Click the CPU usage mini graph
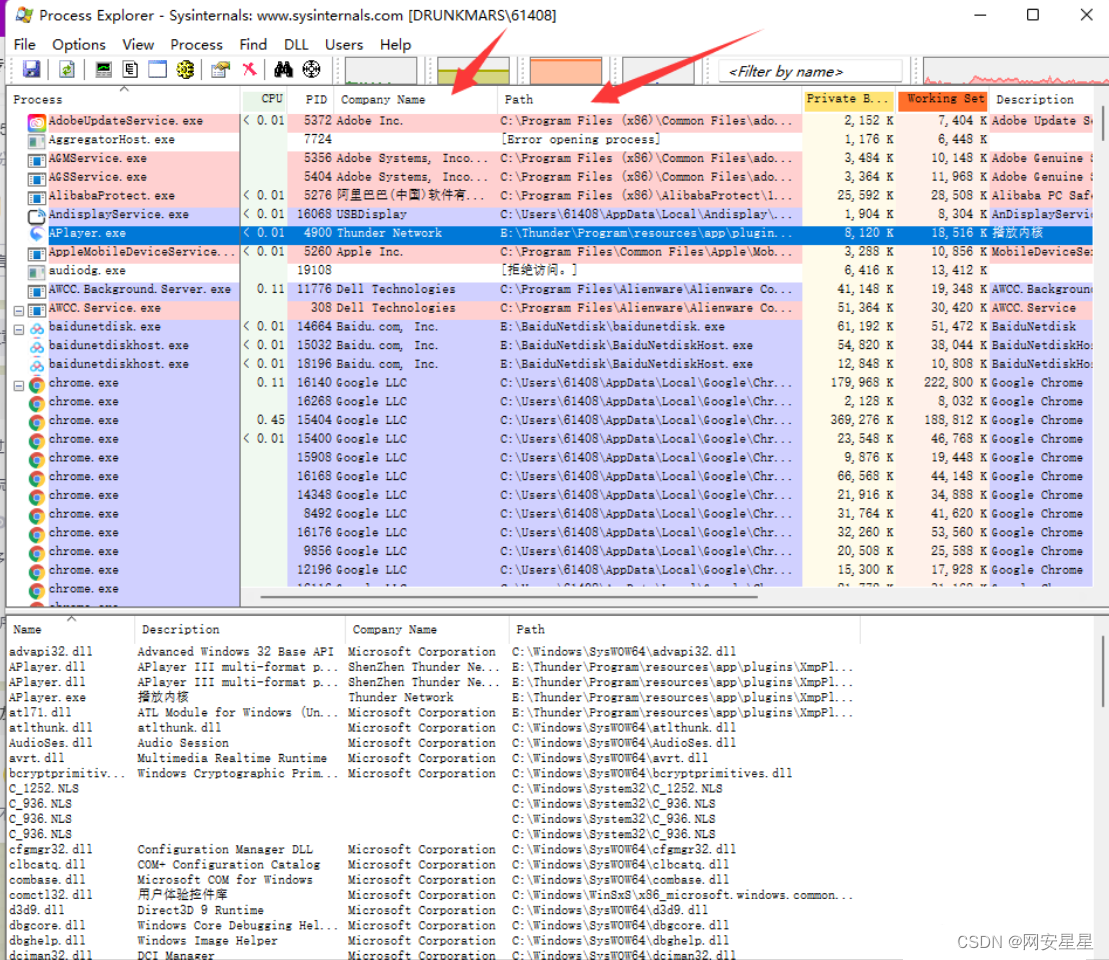This screenshot has height=960, width=1109. coord(381,71)
